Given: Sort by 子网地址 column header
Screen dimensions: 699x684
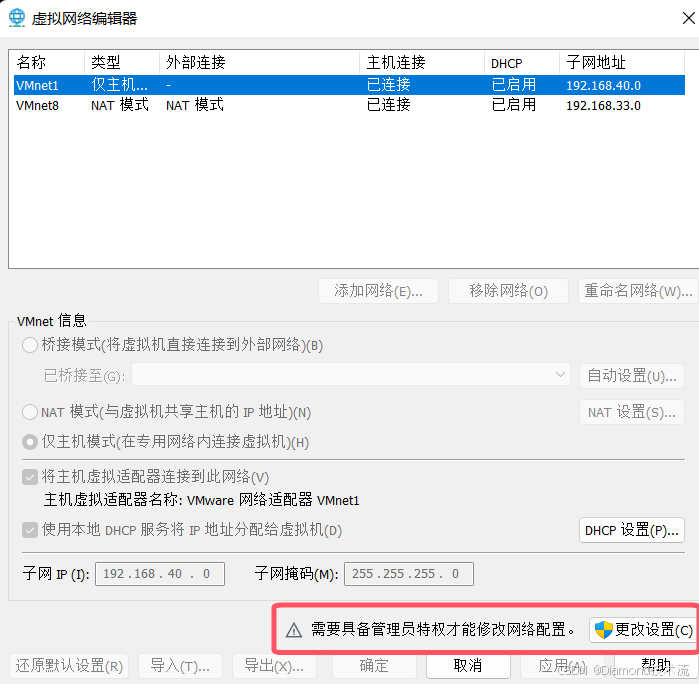Looking at the screenshot, I should click(x=621, y=62).
